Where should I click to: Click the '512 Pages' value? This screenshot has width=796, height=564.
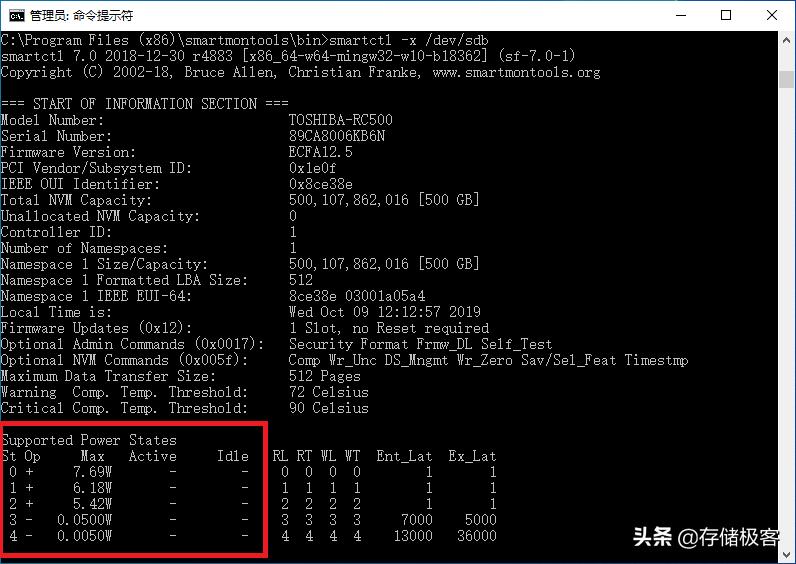click(324, 376)
